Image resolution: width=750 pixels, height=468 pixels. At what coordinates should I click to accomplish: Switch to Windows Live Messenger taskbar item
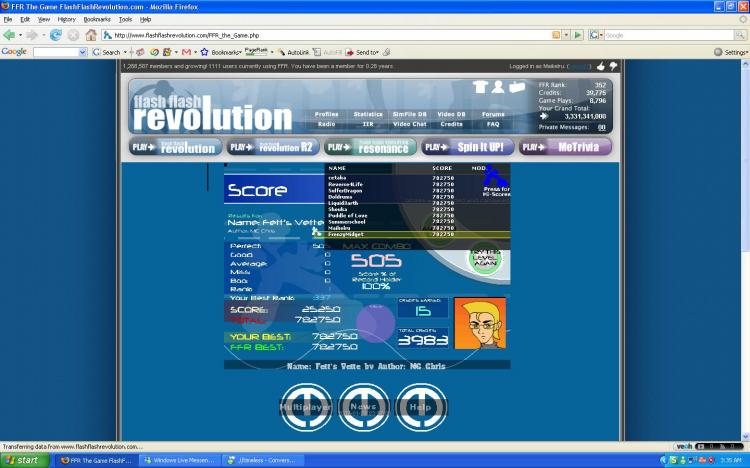click(x=180, y=460)
